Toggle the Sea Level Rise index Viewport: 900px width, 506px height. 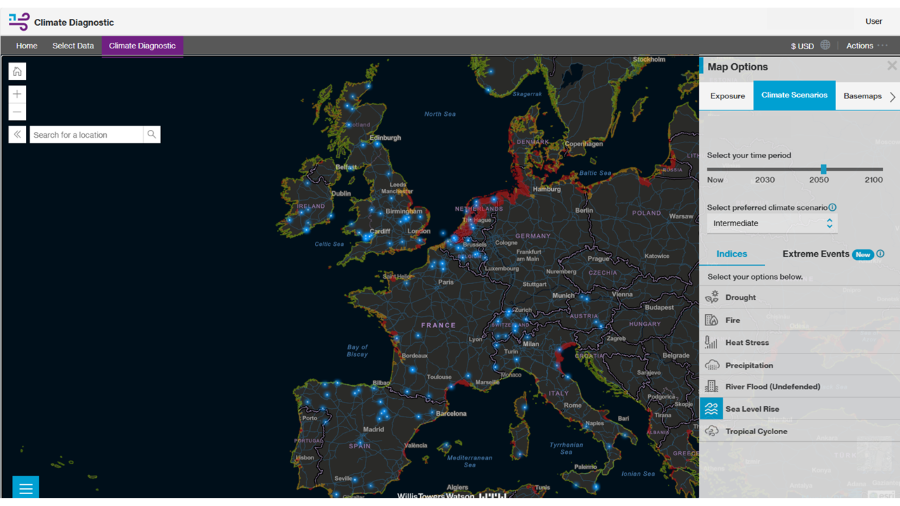click(x=752, y=409)
